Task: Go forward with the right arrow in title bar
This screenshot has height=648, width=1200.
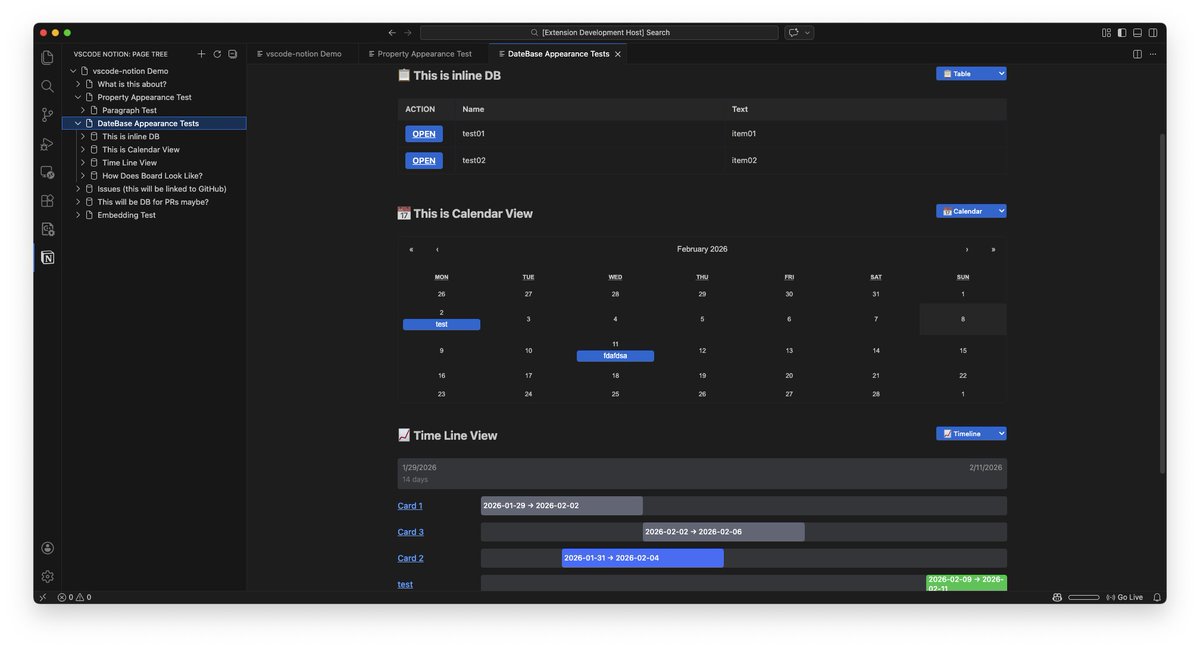Action: 407,32
